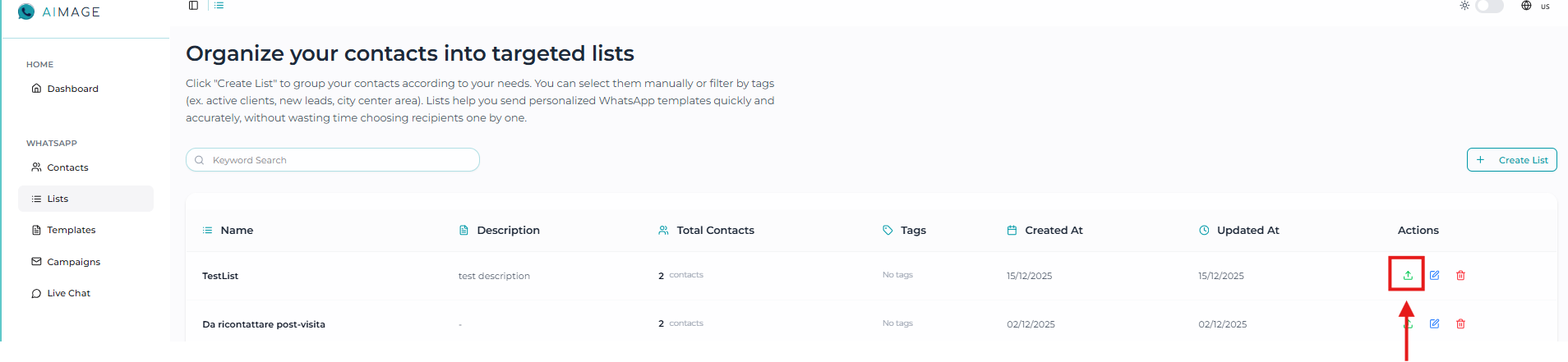
Task: Click the AIMAGE logo
Action: [x=59, y=12]
